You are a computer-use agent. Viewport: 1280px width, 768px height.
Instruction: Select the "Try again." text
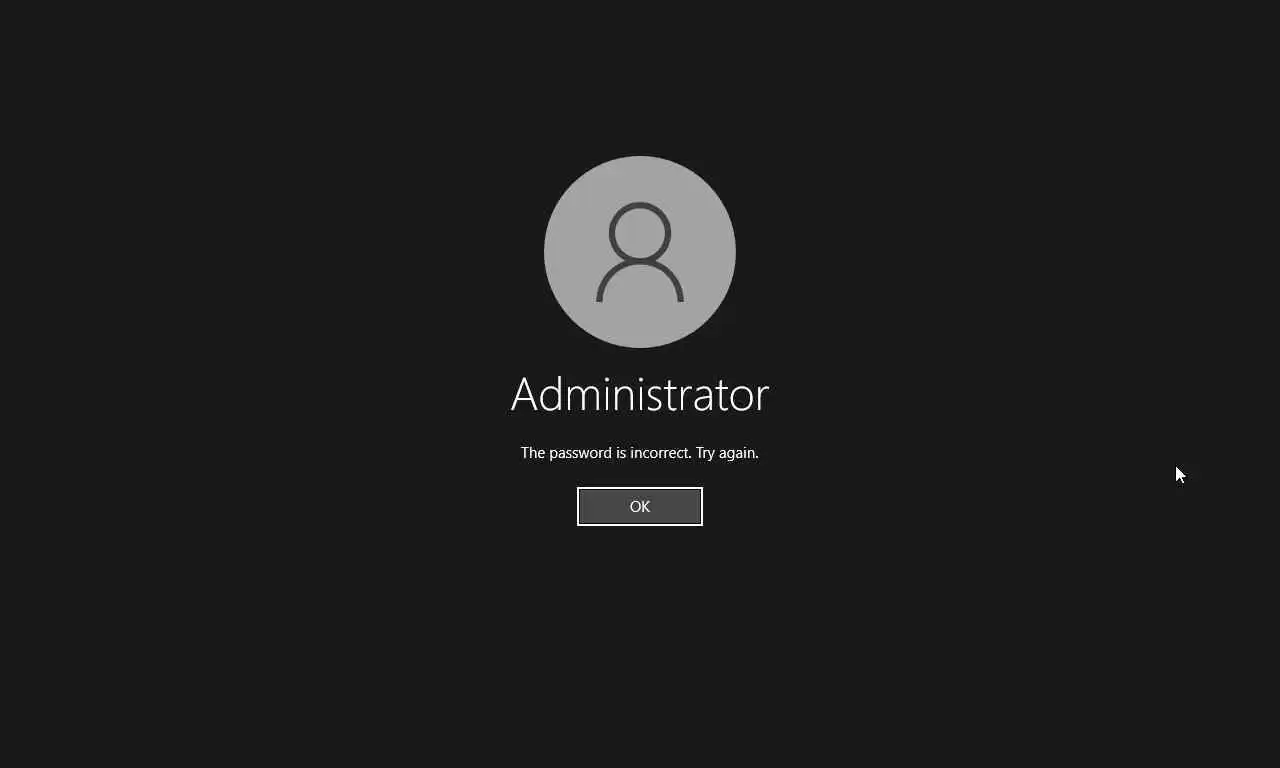point(727,453)
